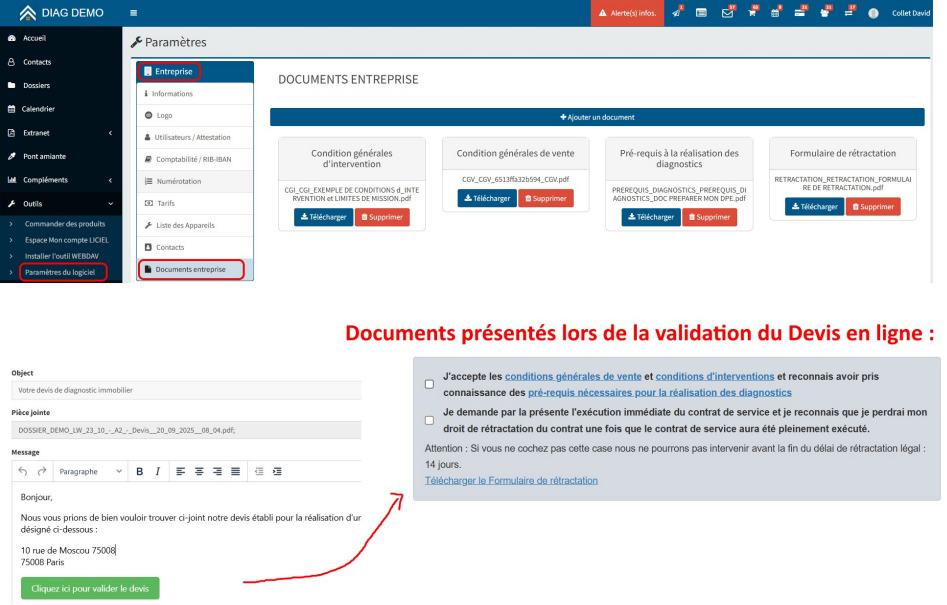Click the hamburger menu icon beside DIAG DEMO

pyautogui.click(x=134, y=13)
